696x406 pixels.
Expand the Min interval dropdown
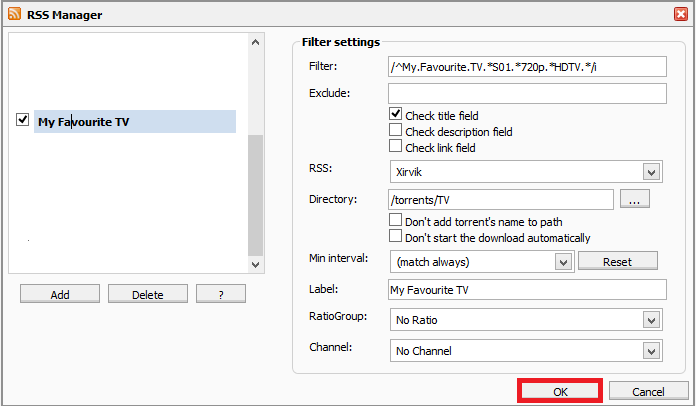[482, 262]
